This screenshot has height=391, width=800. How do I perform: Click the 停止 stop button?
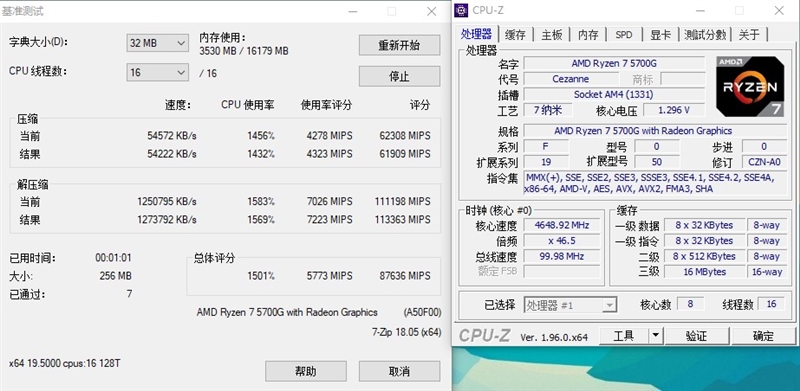pyautogui.click(x=399, y=77)
